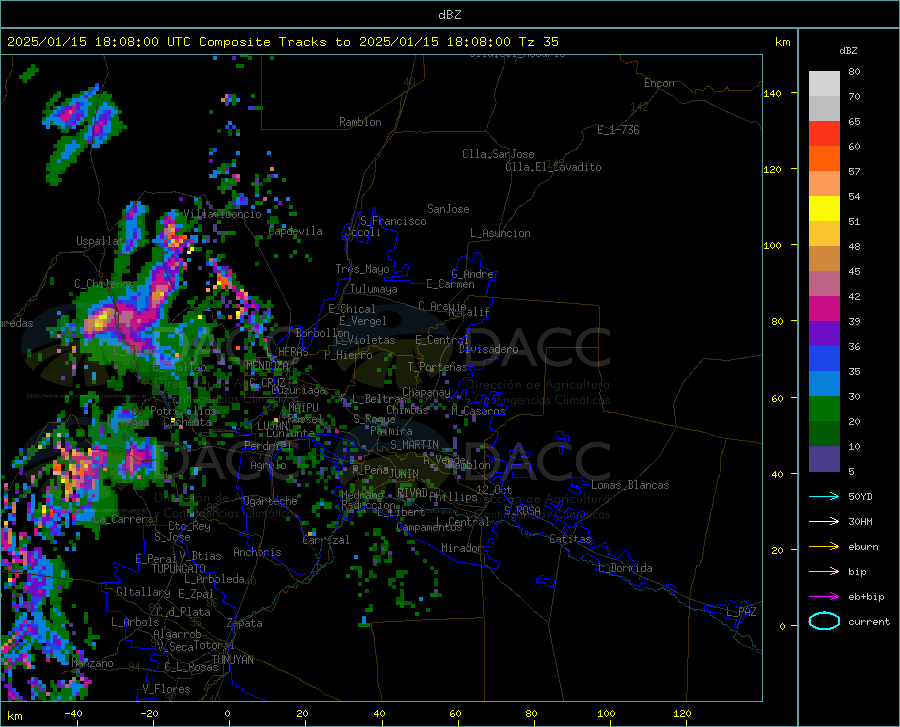Click the Catitas map label
The height and width of the screenshot is (727, 900).
pyautogui.click(x=570, y=539)
